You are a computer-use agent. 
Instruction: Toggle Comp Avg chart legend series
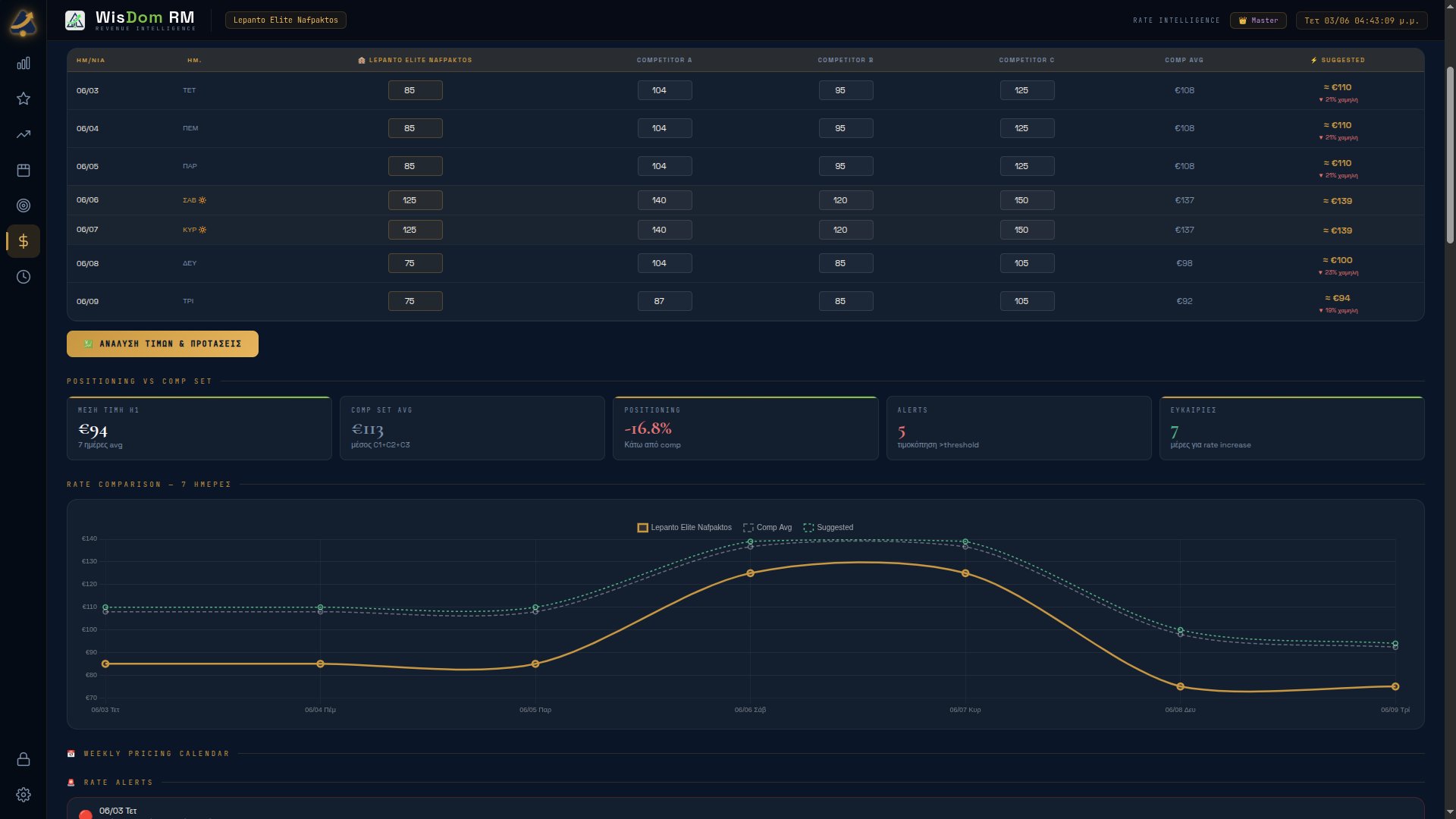point(767,528)
